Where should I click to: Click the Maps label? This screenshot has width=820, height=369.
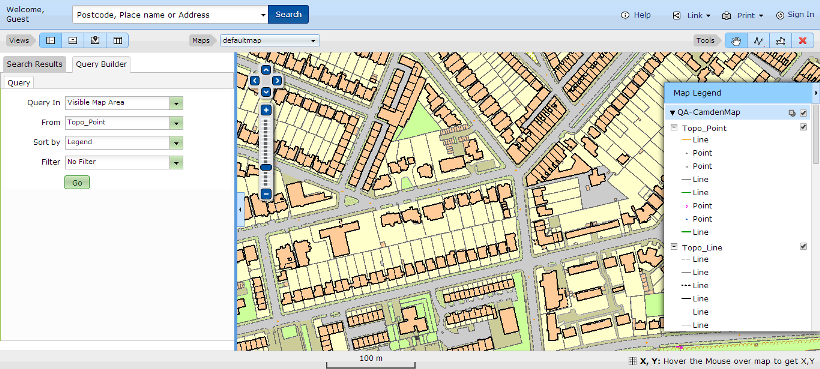pyautogui.click(x=201, y=40)
